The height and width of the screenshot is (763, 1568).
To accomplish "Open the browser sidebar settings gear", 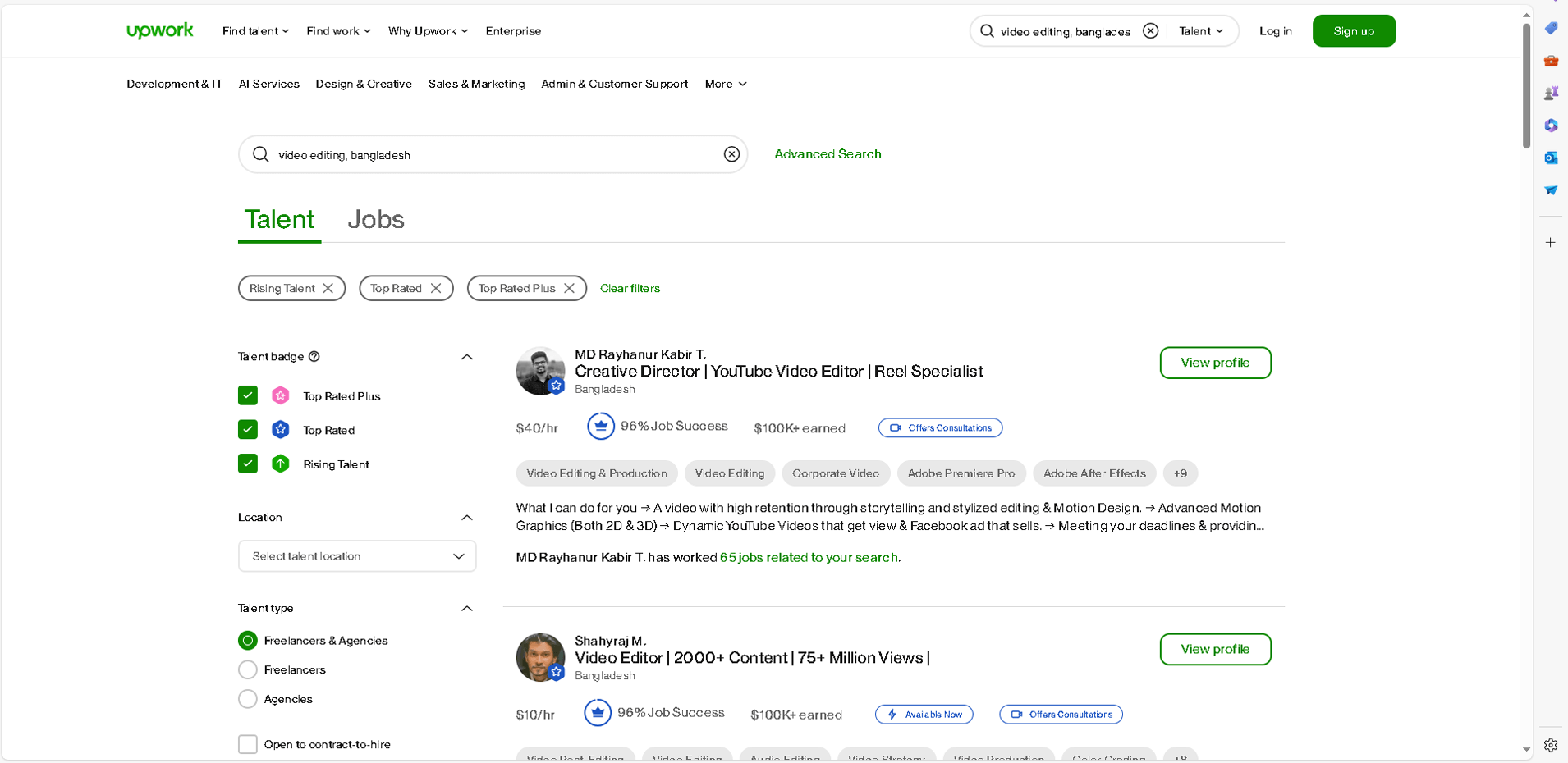I will click(1551, 745).
